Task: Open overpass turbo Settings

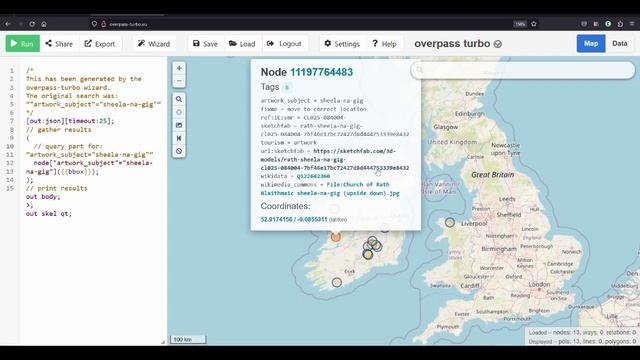Action: (x=342, y=44)
